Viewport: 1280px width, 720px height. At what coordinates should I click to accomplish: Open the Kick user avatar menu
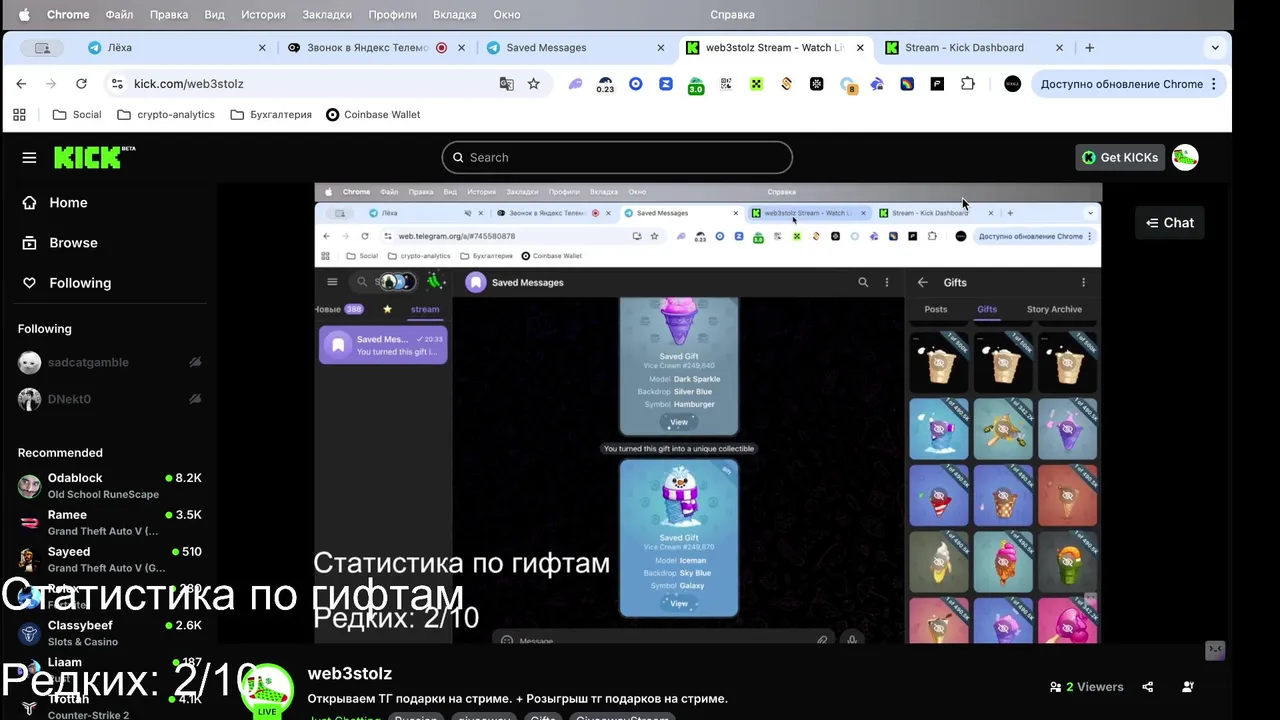click(x=1185, y=157)
